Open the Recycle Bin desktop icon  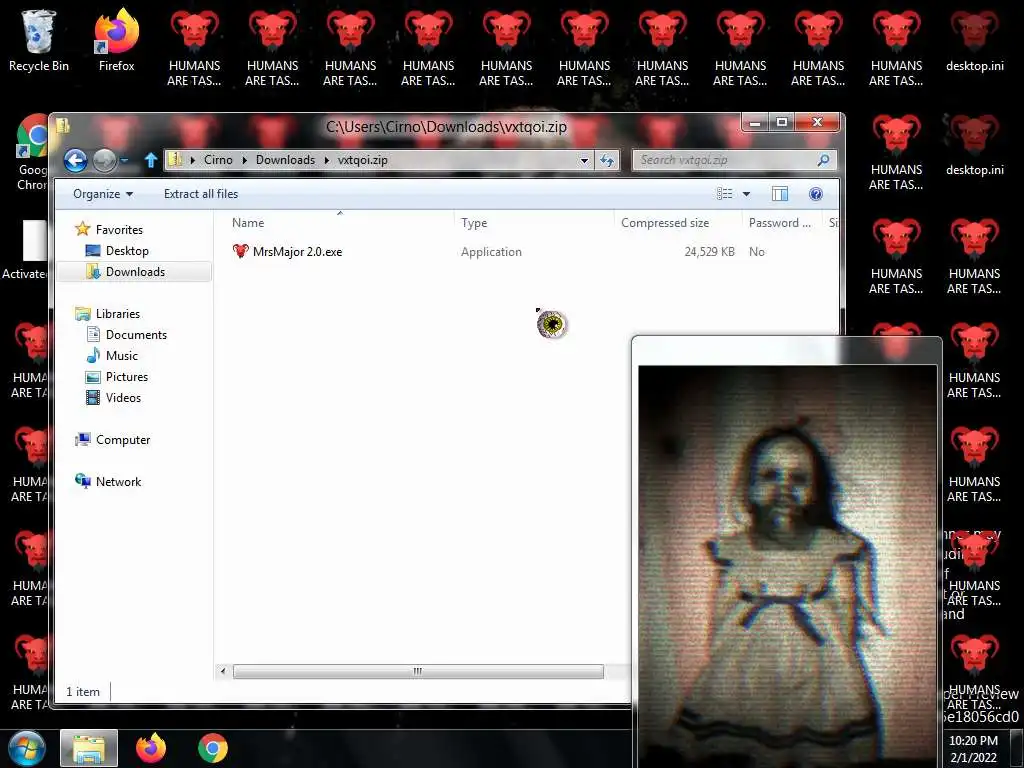[38, 40]
